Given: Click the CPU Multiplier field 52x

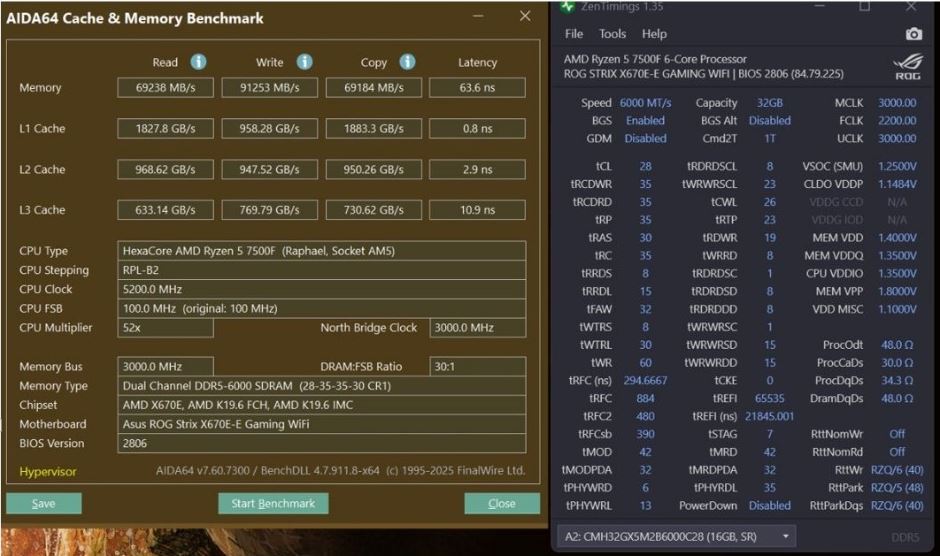Looking at the screenshot, I should point(165,327).
